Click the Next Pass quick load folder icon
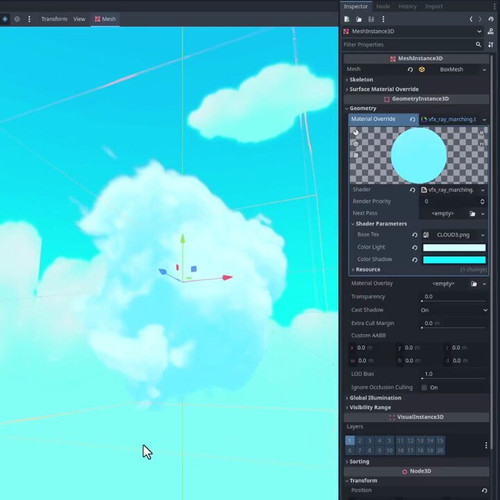The image size is (500, 500). point(472,214)
